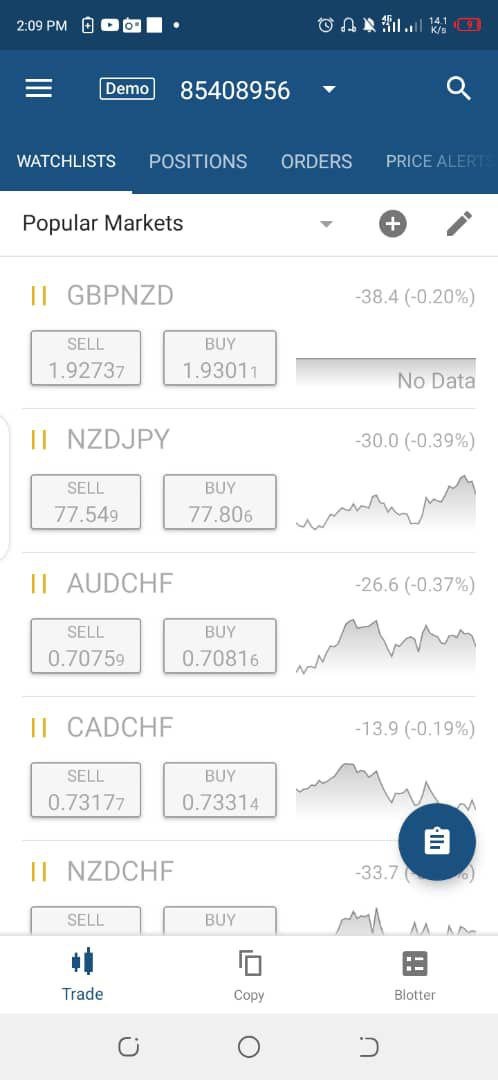The height and width of the screenshot is (1080, 498).
Task: Open the CADCHF market row title
Action: (x=120, y=727)
